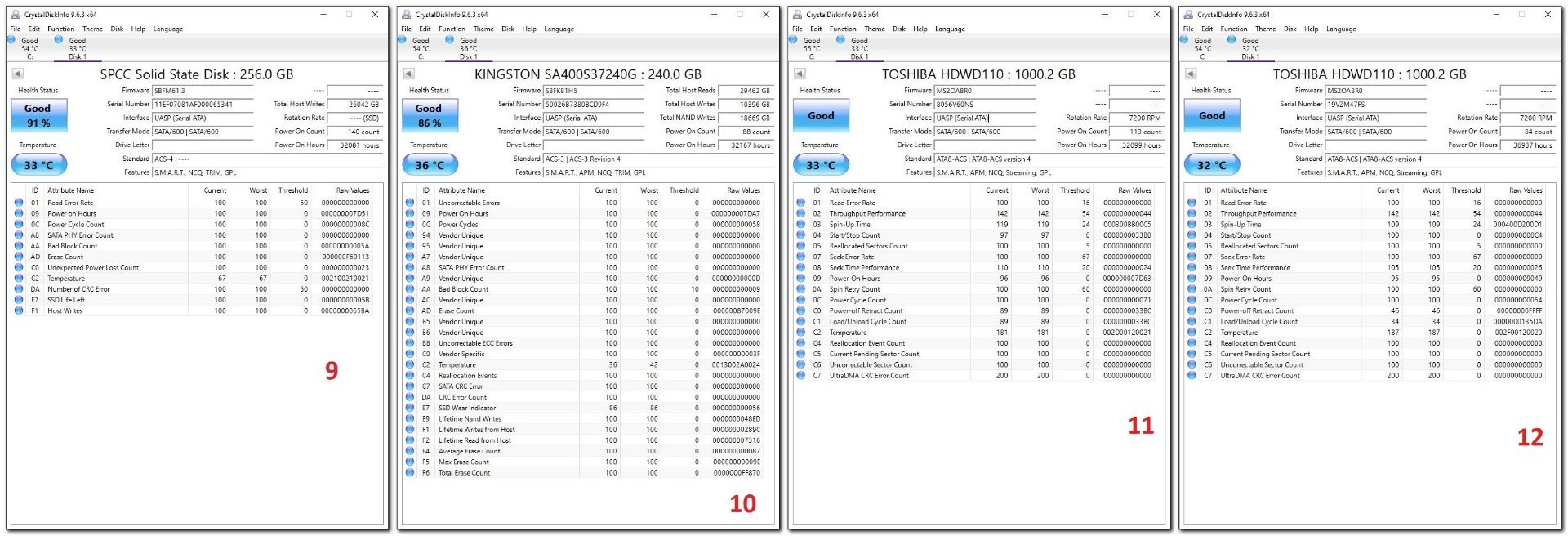Click the previous-disk arrow in the KINGSTON window
This screenshot has height=536, width=1568.
pos(408,74)
